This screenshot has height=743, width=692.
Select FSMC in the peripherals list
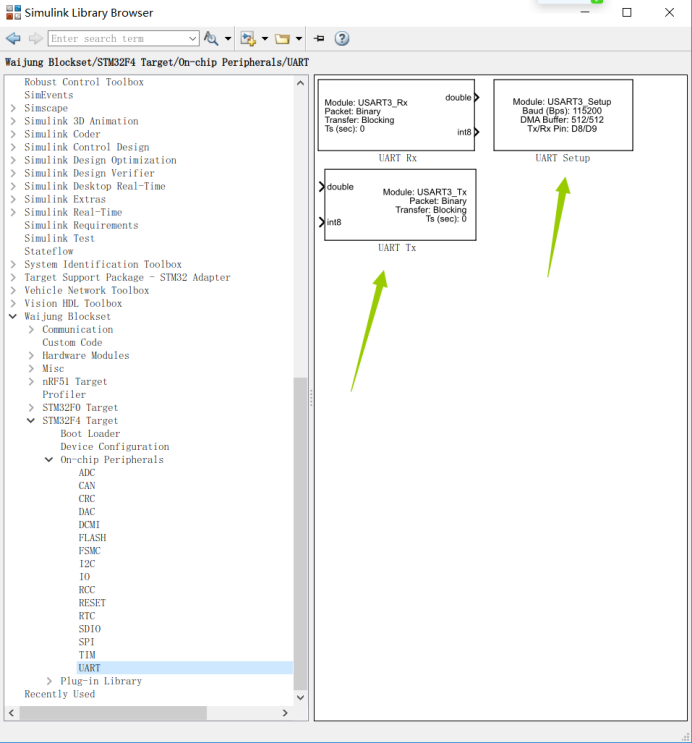[x=90, y=551]
